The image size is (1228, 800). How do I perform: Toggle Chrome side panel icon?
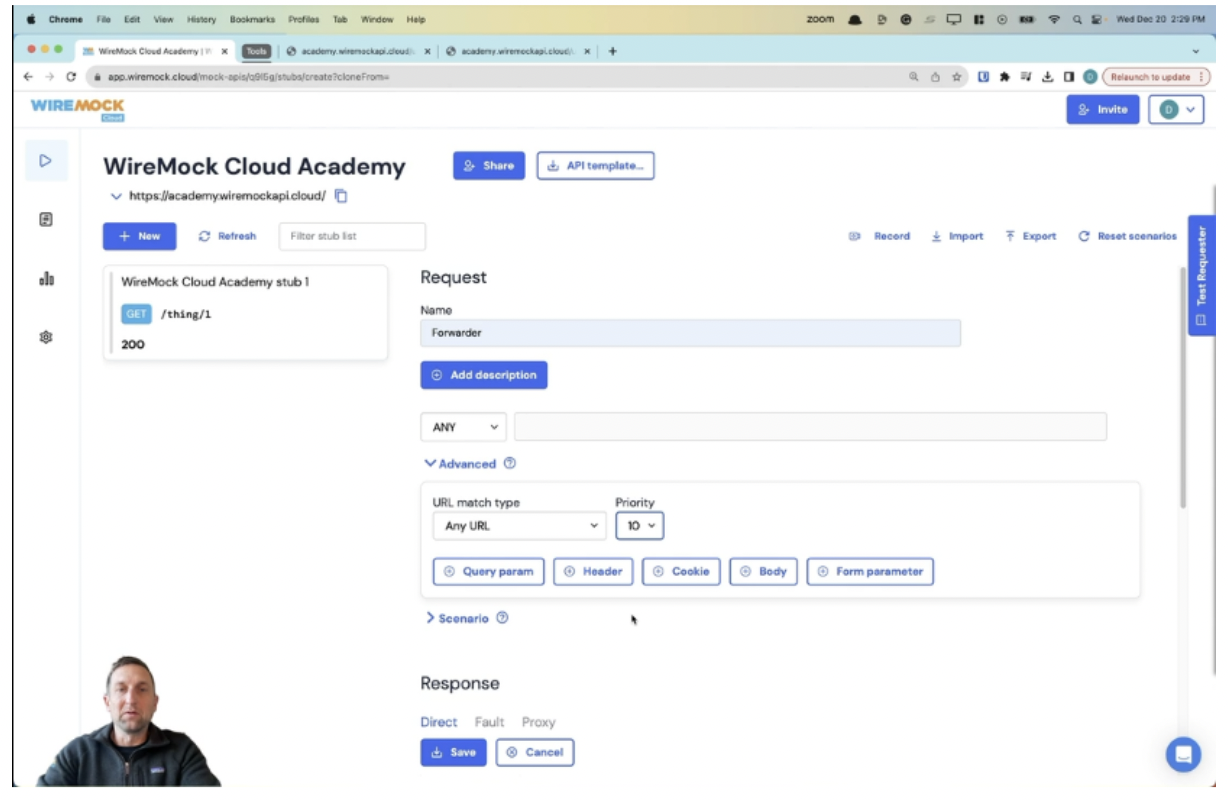(1068, 77)
